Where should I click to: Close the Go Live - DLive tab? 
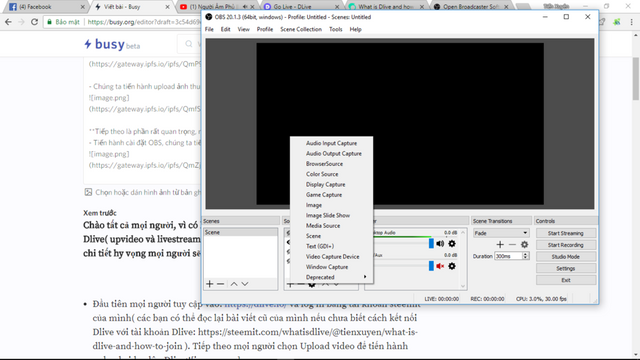point(337,7)
